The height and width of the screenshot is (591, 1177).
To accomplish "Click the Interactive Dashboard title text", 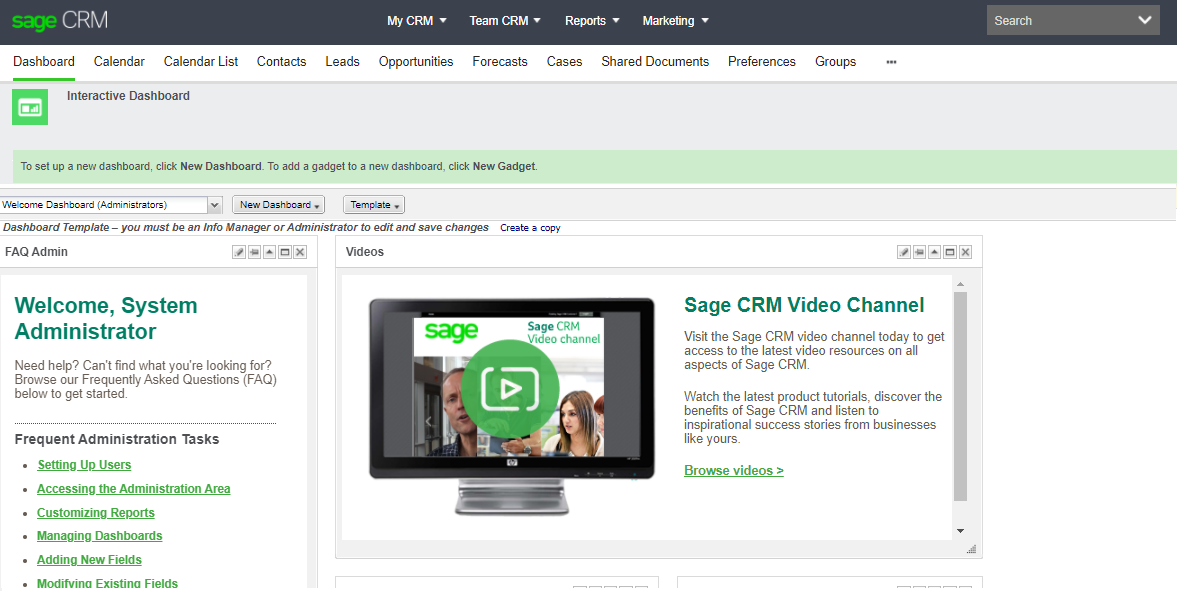I will (x=128, y=96).
